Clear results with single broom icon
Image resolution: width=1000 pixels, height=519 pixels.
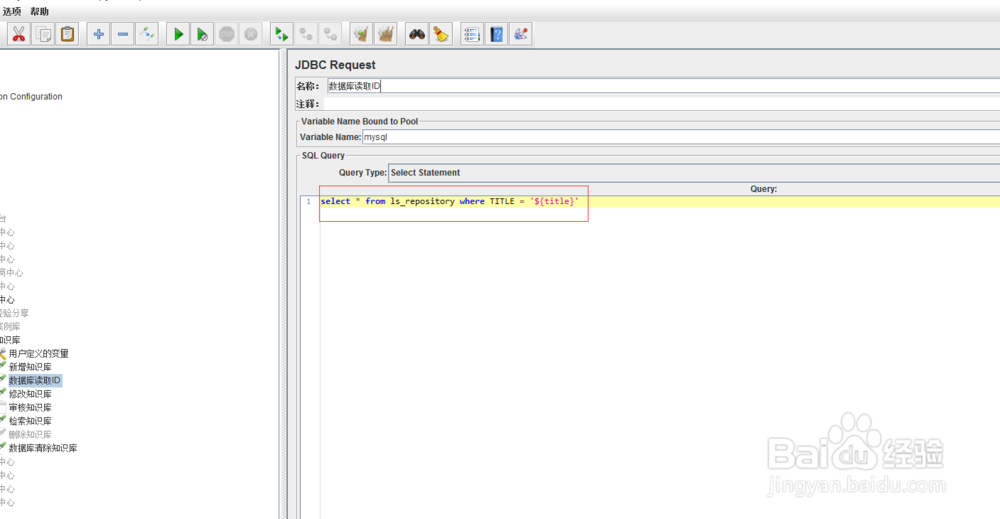(361, 34)
